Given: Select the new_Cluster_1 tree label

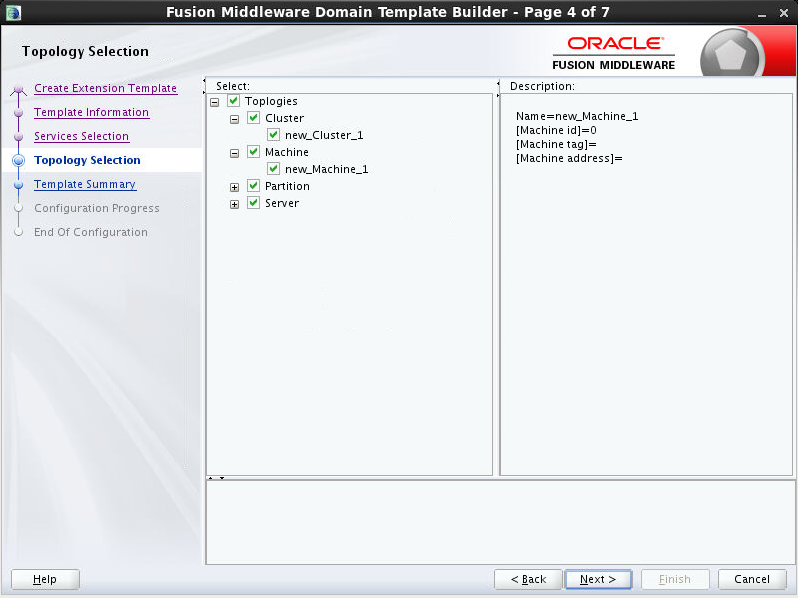Looking at the screenshot, I should 324,135.
